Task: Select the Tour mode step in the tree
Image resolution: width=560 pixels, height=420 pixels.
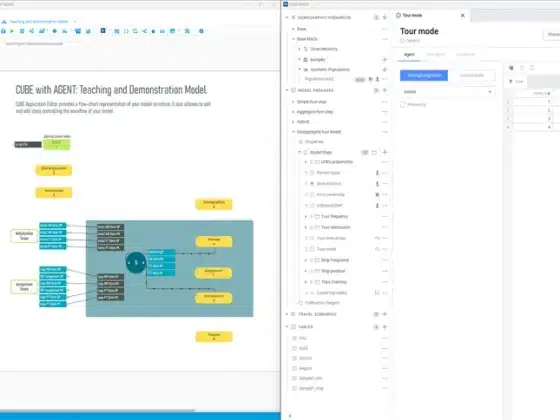Action: (x=326, y=249)
